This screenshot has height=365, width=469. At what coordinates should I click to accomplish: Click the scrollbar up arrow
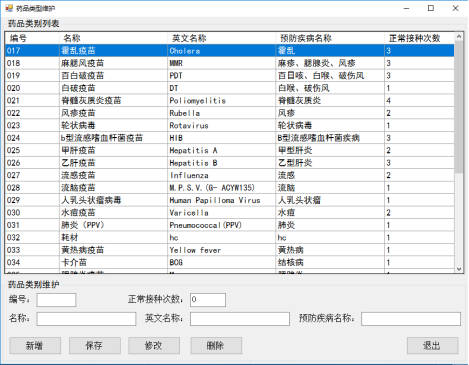459,36
